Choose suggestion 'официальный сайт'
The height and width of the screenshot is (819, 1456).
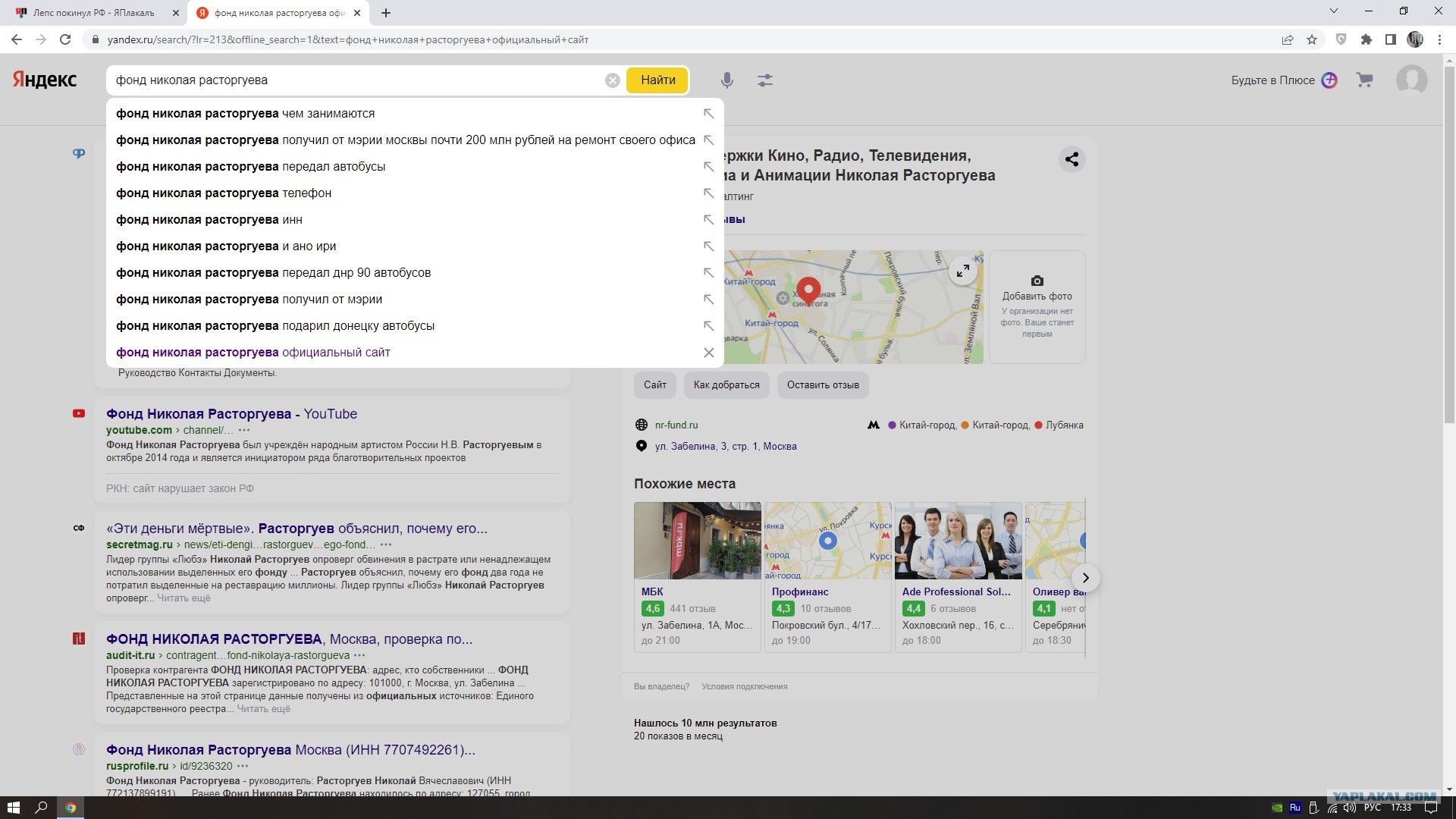[x=415, y=353]
